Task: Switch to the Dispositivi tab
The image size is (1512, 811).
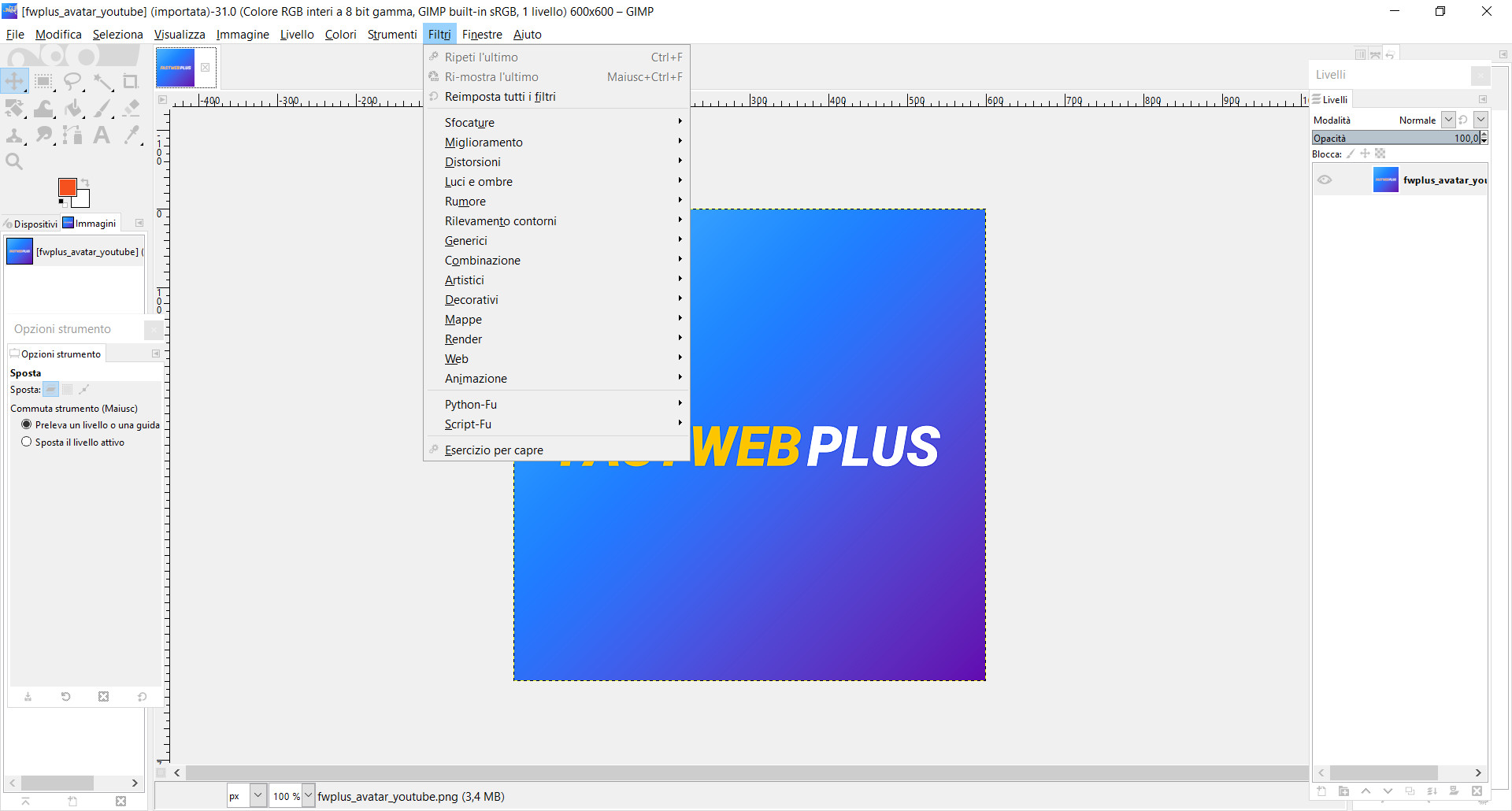Action: (x=31, y=224)
